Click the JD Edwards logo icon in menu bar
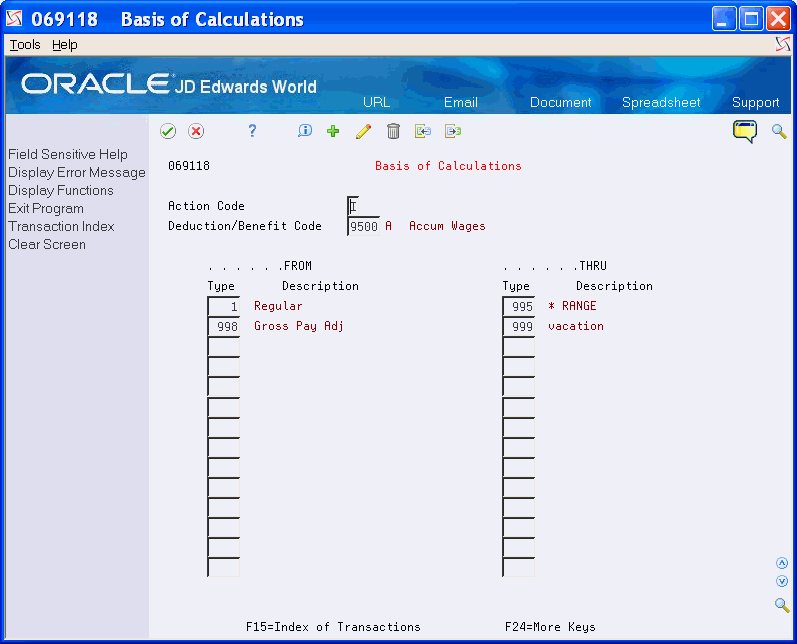This screenshot has height=644, width=797. click(783, 44)
